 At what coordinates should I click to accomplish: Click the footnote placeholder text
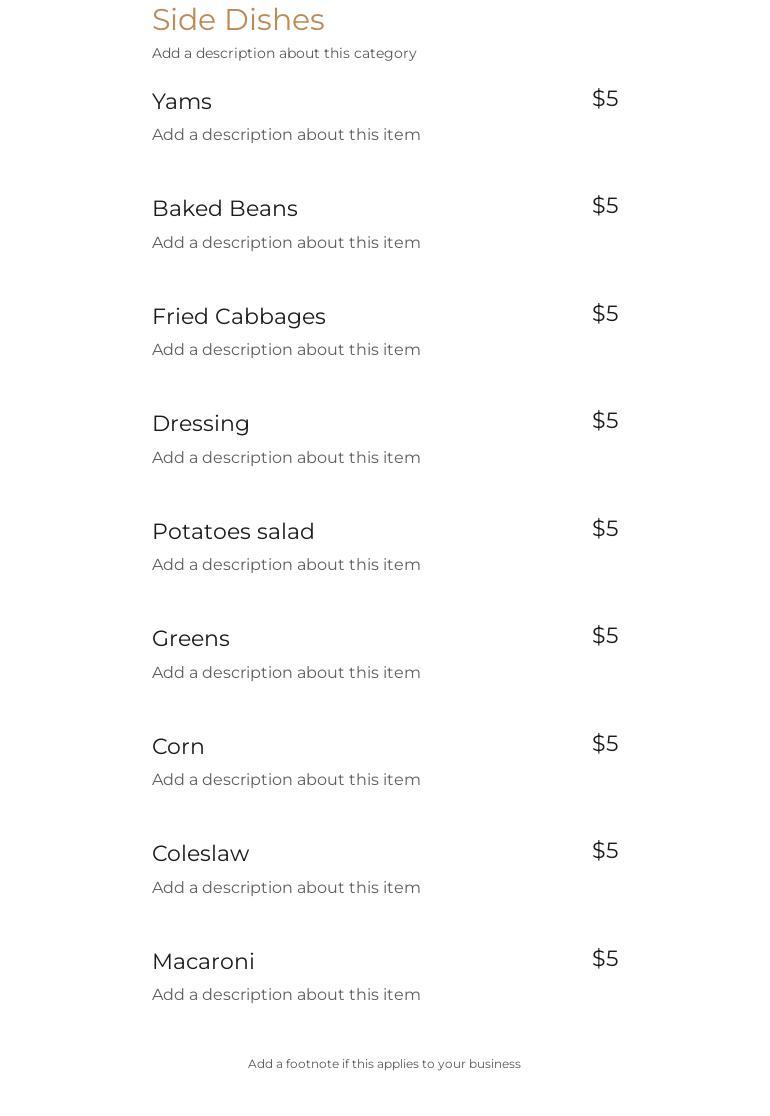384,1064
